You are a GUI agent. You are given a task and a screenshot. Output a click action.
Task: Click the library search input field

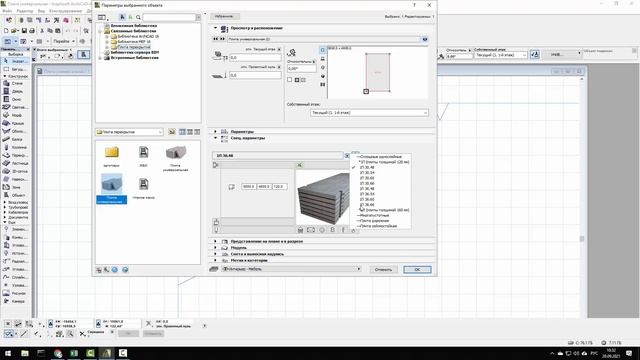(x=169, y=17)
